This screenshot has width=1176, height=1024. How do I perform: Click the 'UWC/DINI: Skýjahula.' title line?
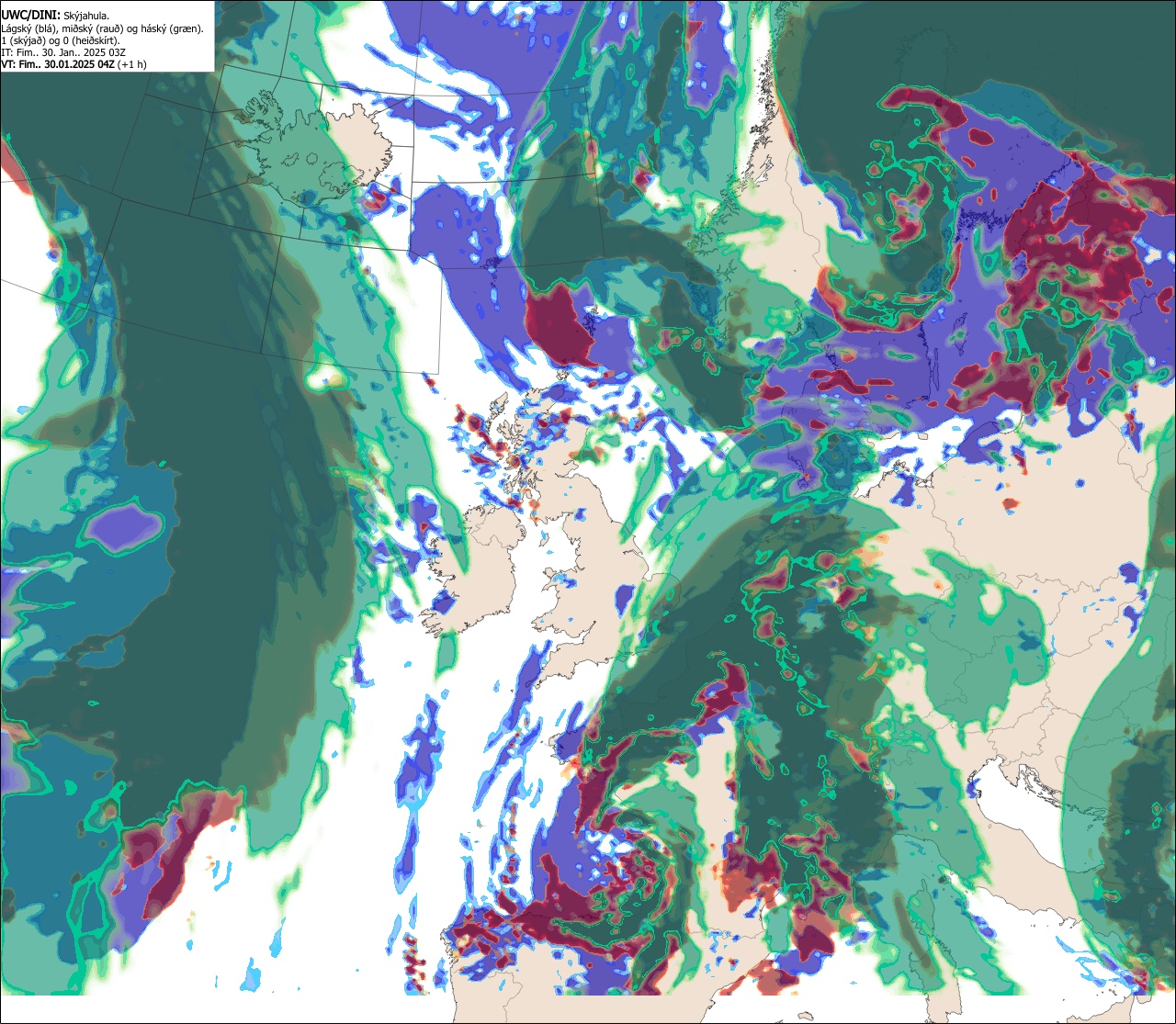55,15
